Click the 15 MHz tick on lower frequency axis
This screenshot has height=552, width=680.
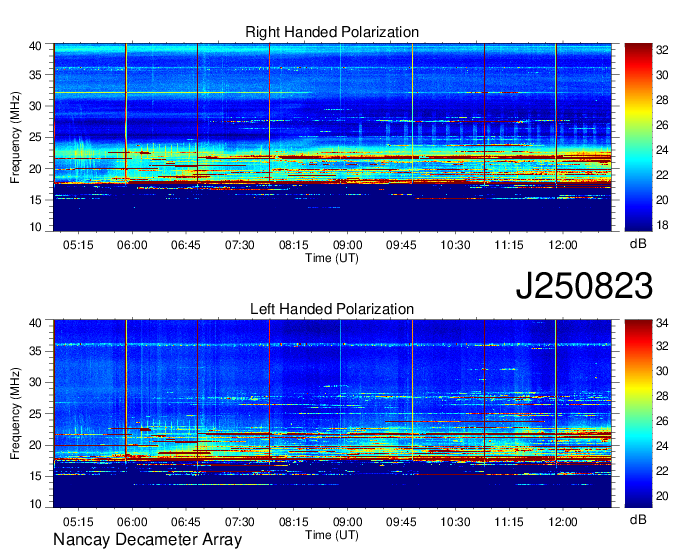[35, 477]
